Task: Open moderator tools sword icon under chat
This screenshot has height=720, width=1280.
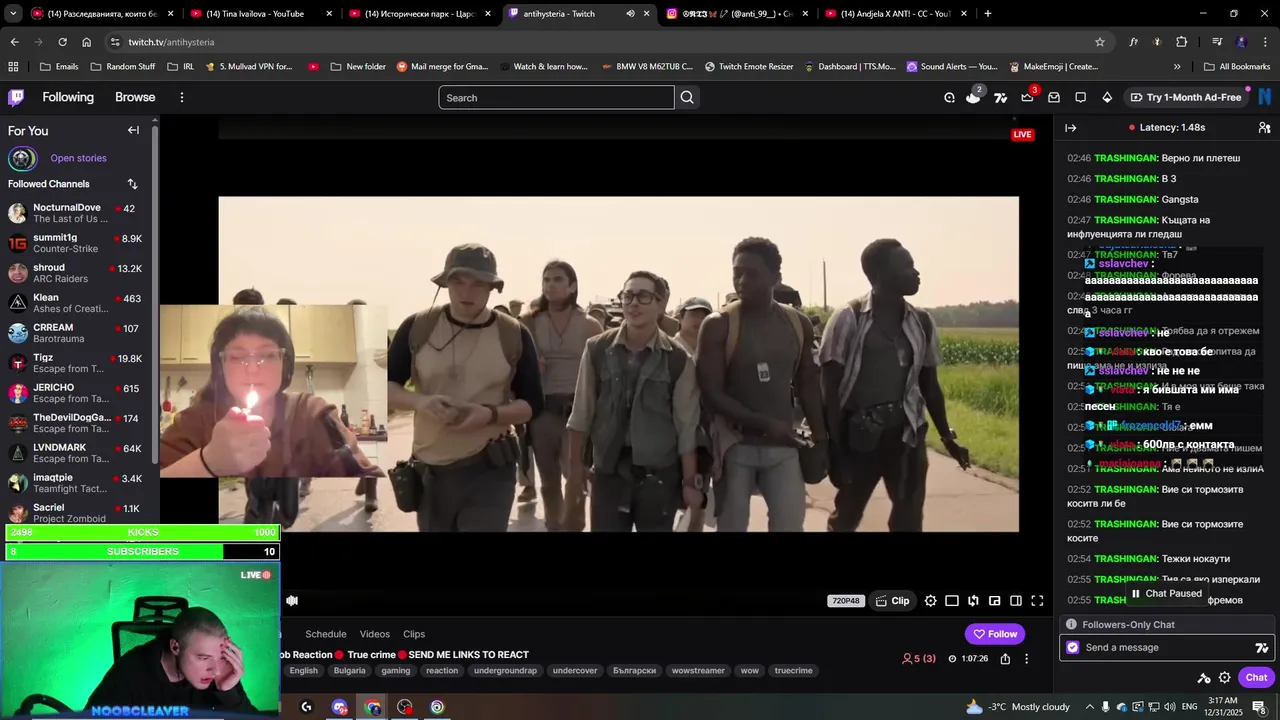Action: point(1204,678)
